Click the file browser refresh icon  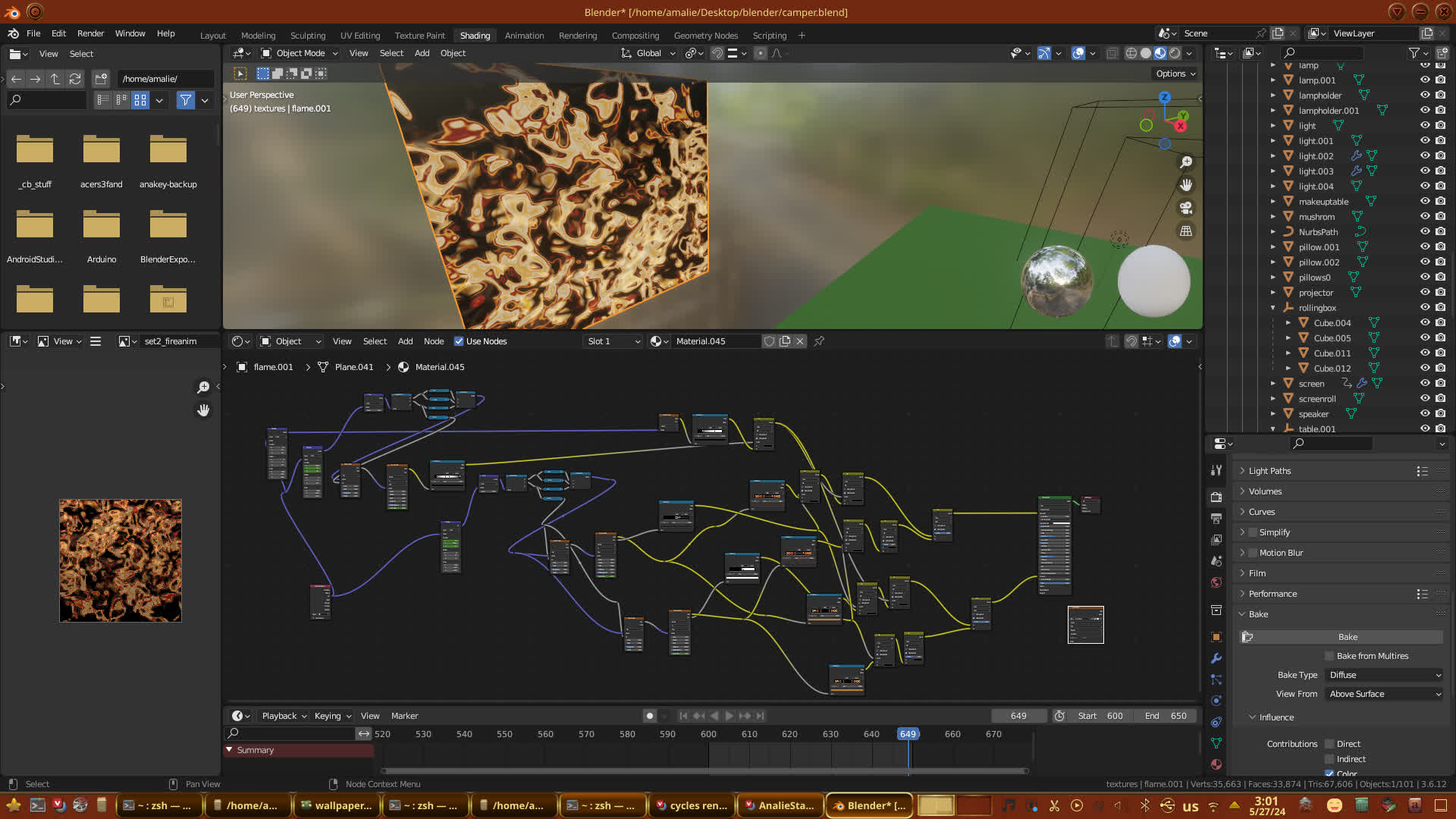pos(75,79)
